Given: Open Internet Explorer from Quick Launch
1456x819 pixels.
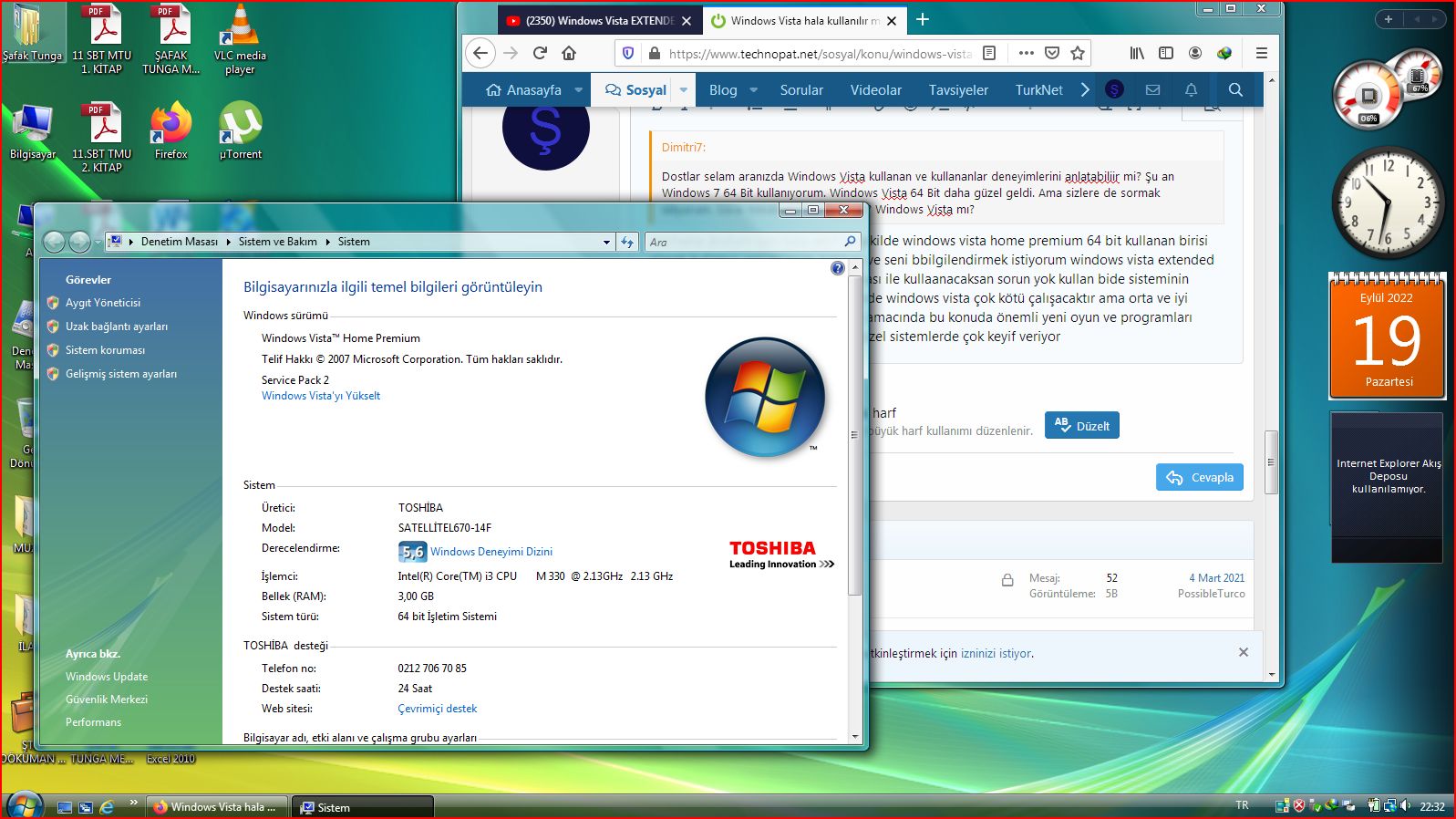Looking at the screenshot, I should tap(107, 807).
